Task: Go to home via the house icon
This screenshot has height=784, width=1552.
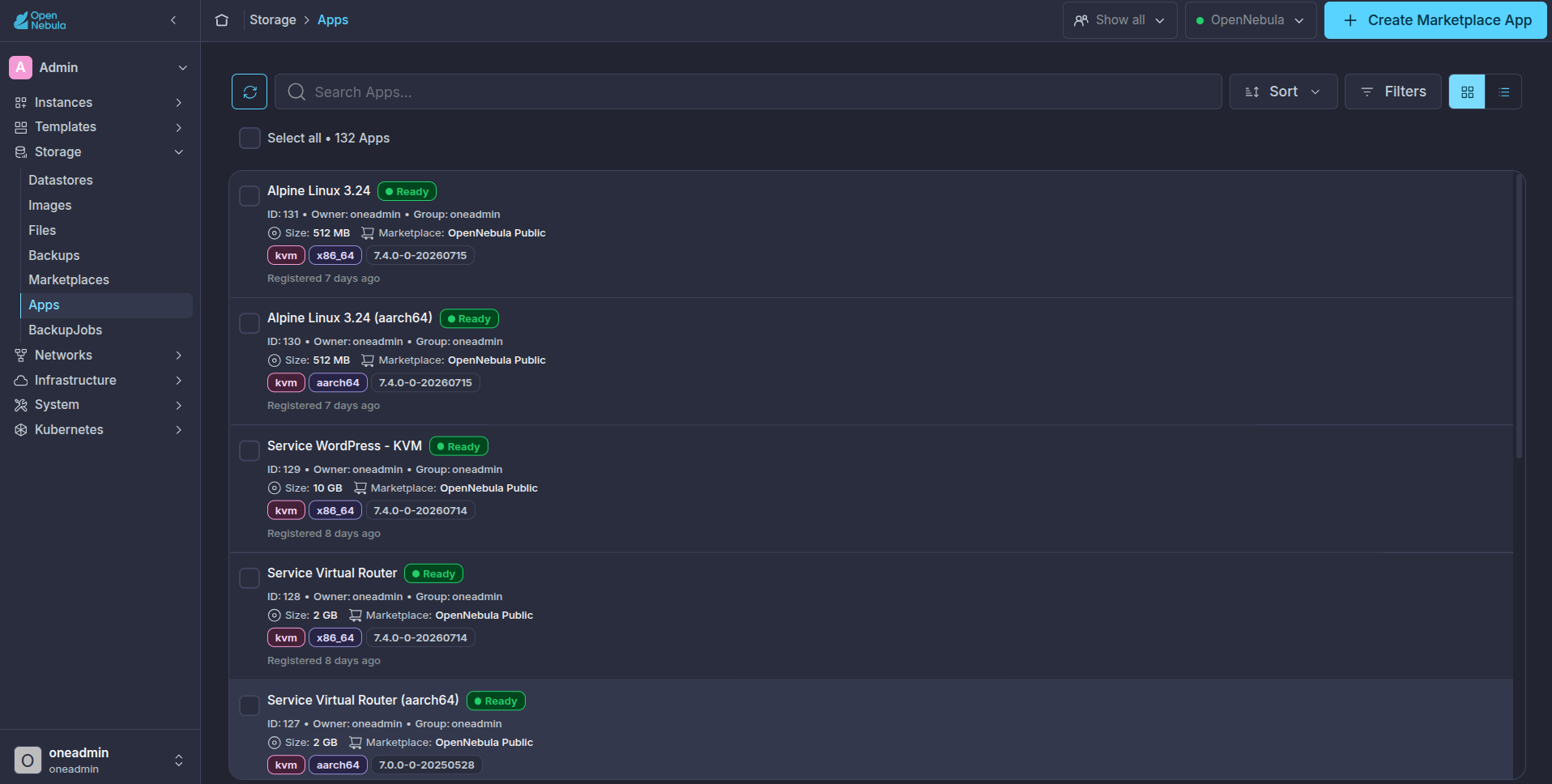Action: tap(222, 20)
